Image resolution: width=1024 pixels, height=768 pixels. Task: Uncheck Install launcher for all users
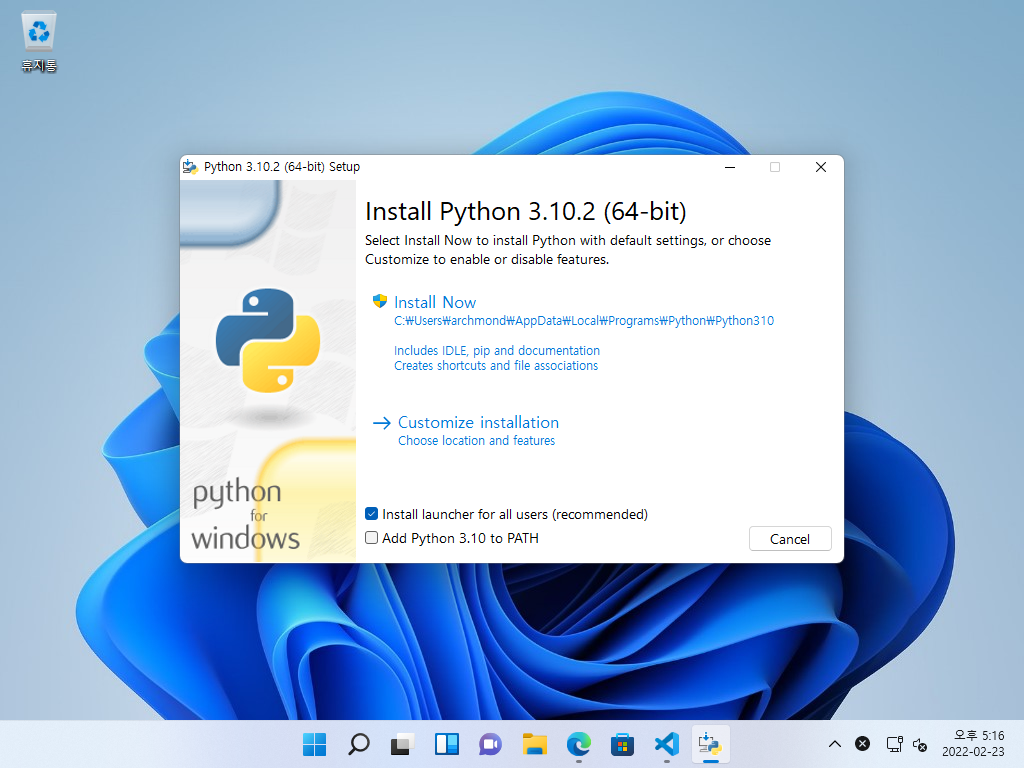pyautogui.click(x=372, y=514)
